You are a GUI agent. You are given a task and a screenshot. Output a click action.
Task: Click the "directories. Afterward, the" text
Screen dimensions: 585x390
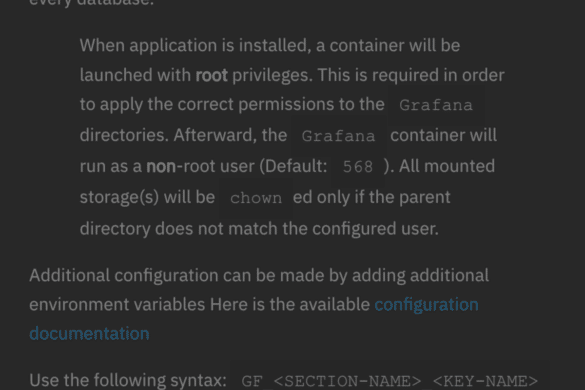pos(183,135)
